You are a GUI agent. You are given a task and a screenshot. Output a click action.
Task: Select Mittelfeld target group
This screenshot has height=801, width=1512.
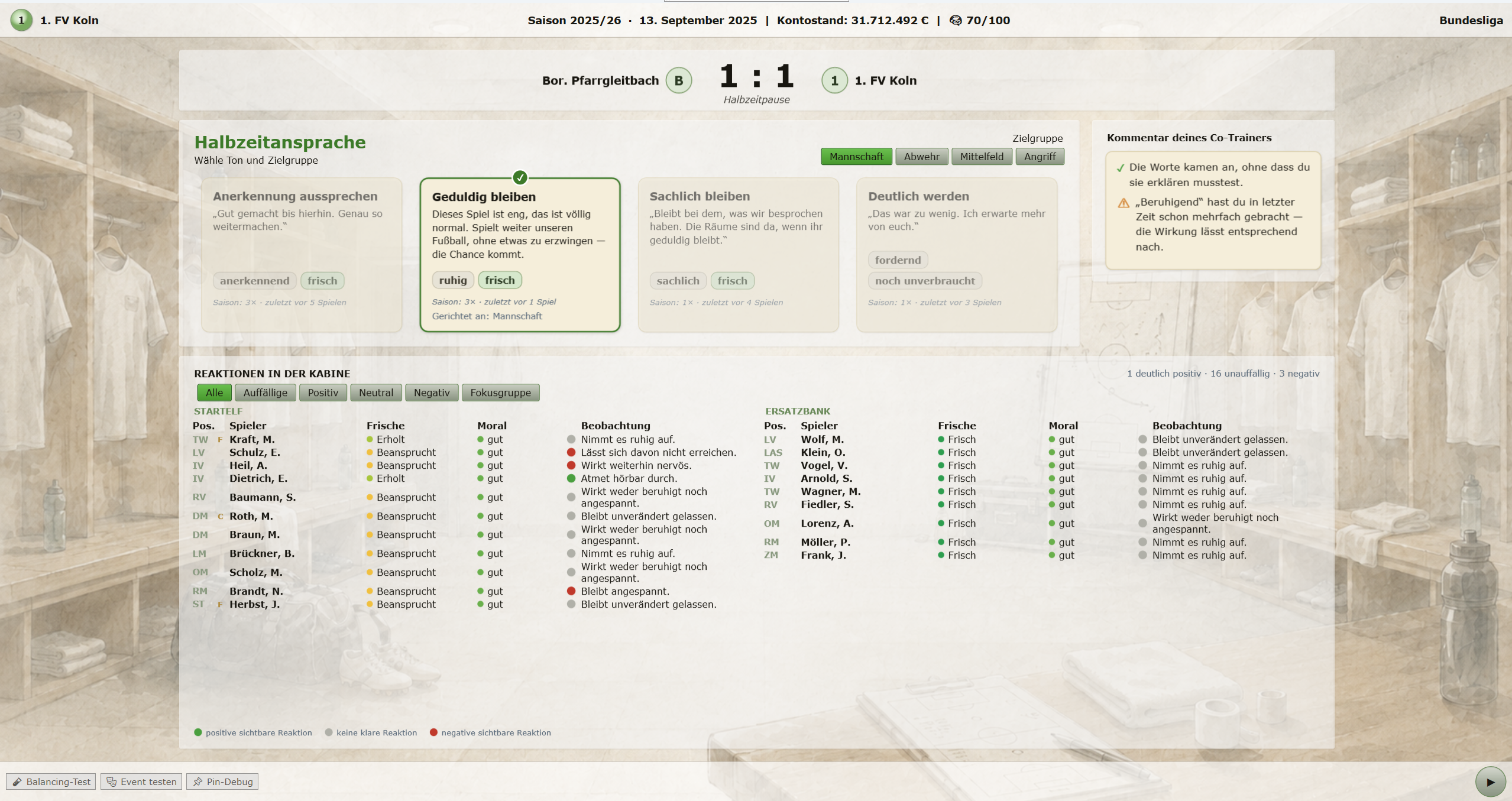coord(982,157)
